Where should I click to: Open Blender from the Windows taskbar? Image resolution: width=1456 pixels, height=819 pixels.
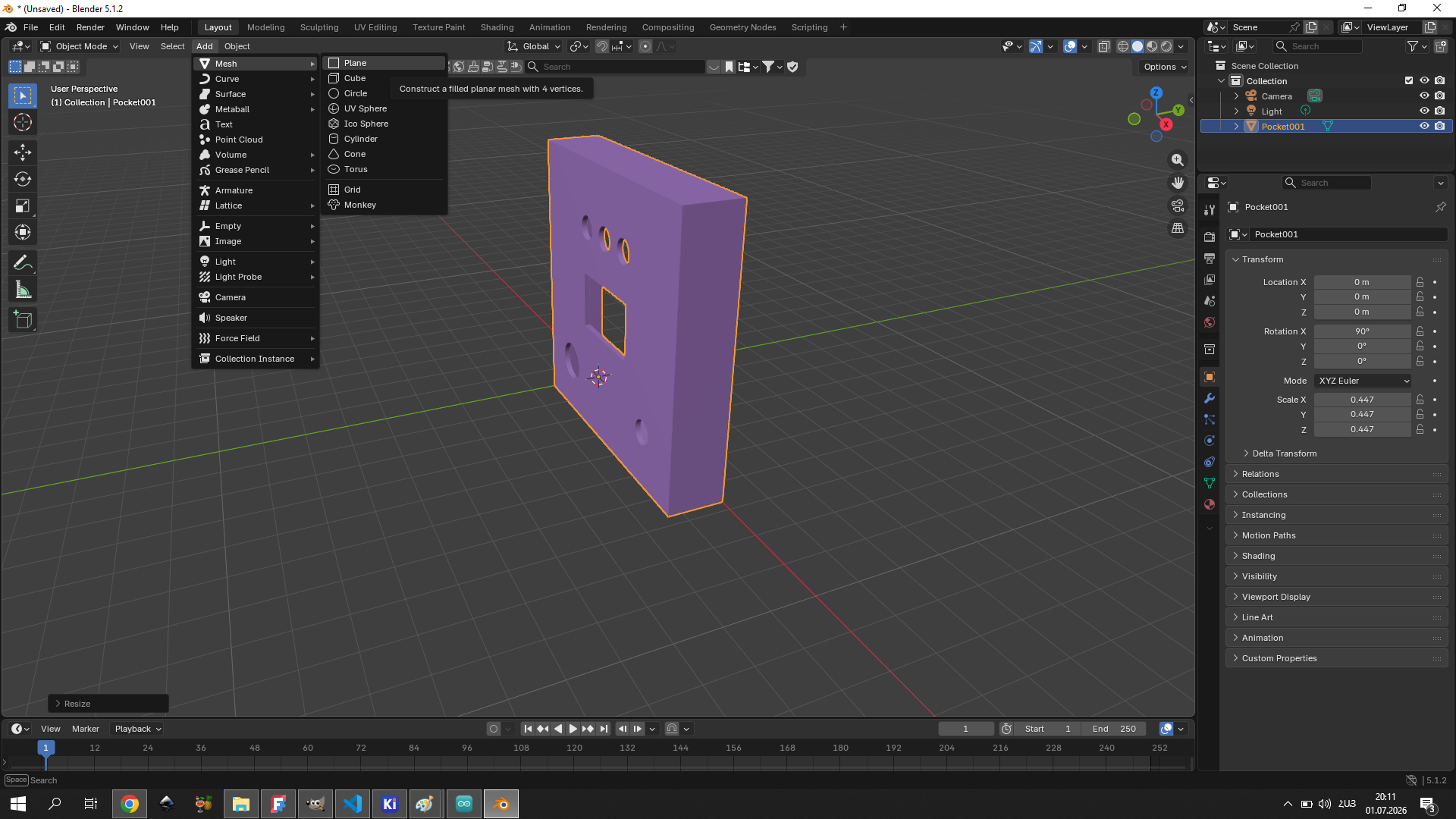click(501, 804)
